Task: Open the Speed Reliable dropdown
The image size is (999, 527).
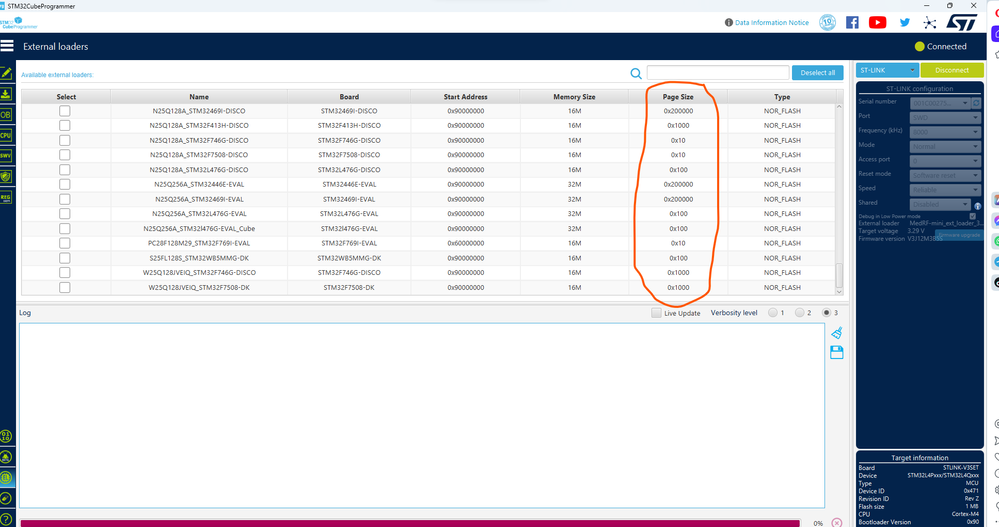Action: coord(944,190)
